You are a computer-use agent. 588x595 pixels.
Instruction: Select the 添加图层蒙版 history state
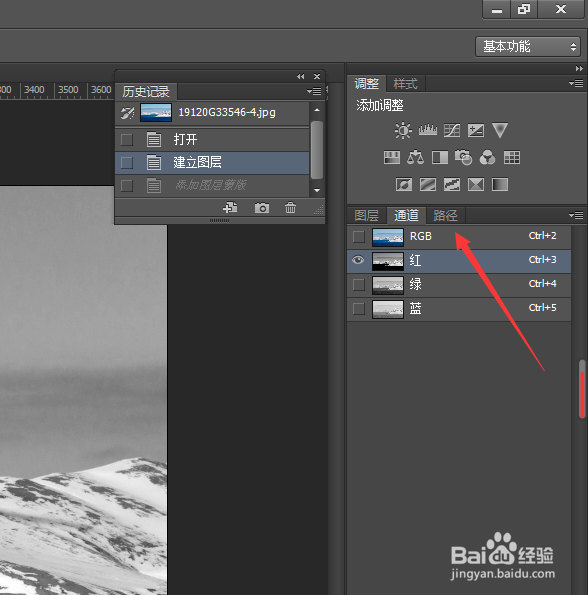tap(212, 186)
